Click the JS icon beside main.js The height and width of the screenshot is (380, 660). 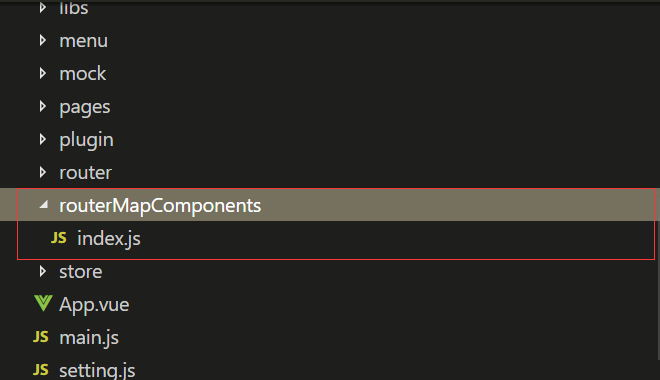coord(41,337)
